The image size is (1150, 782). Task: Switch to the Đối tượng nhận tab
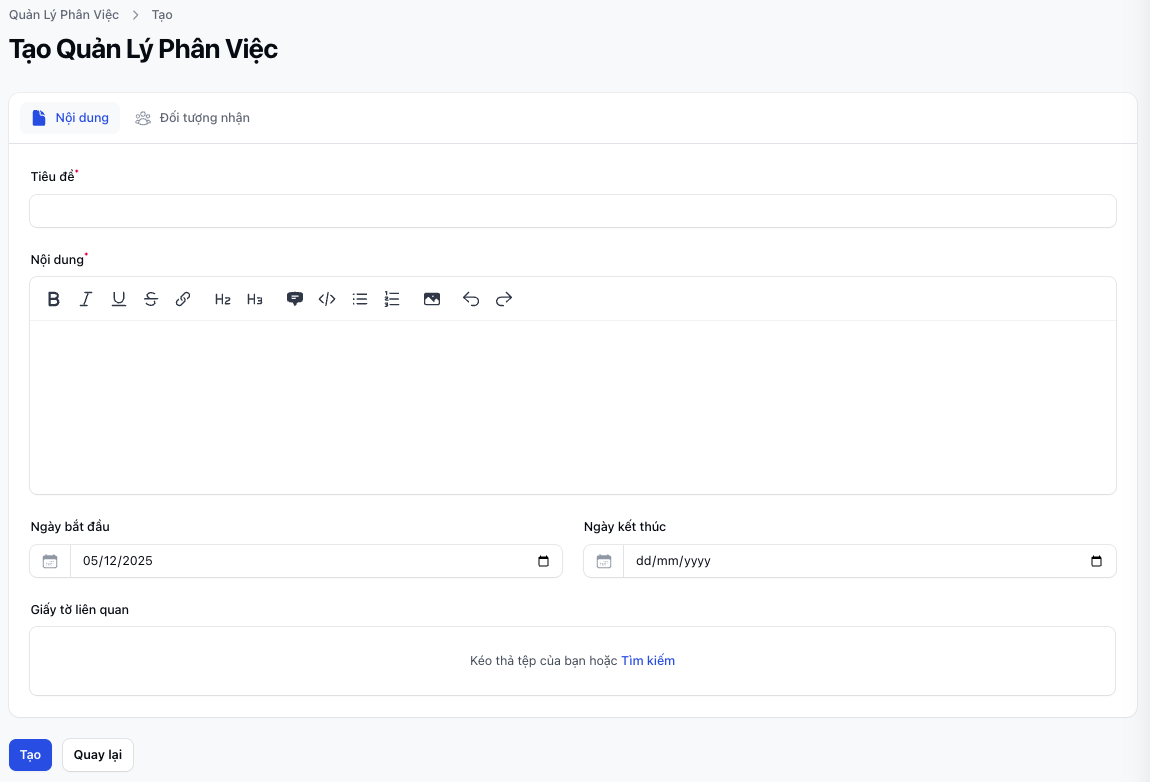(x=193, y=118)
